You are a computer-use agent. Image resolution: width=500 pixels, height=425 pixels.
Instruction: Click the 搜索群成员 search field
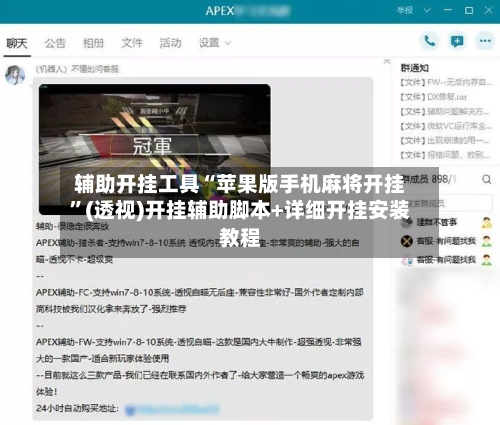[x=447, y=203]
